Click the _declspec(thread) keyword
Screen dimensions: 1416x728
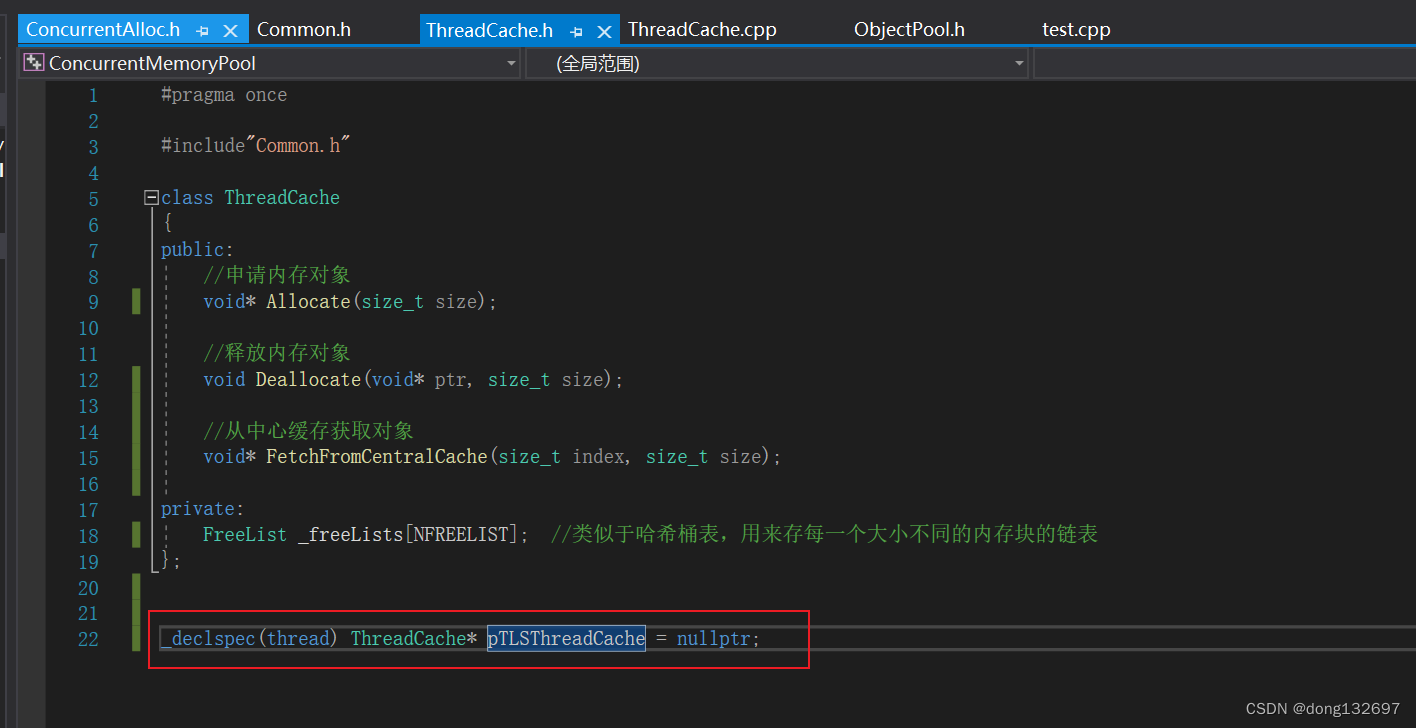tap(248, 638)
